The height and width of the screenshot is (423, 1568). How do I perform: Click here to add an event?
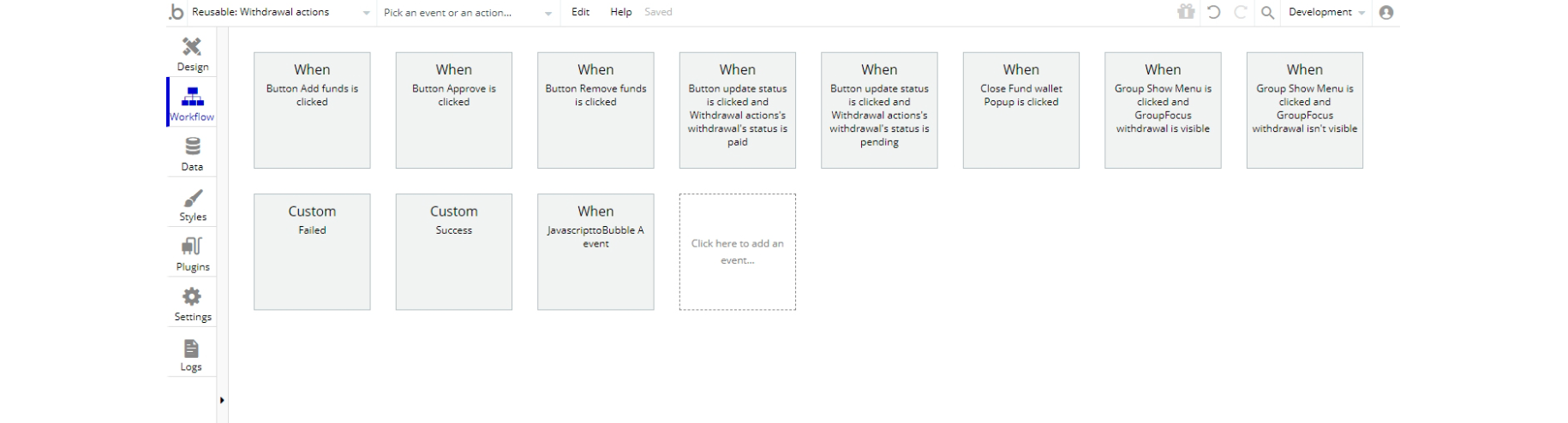point(737,252)
